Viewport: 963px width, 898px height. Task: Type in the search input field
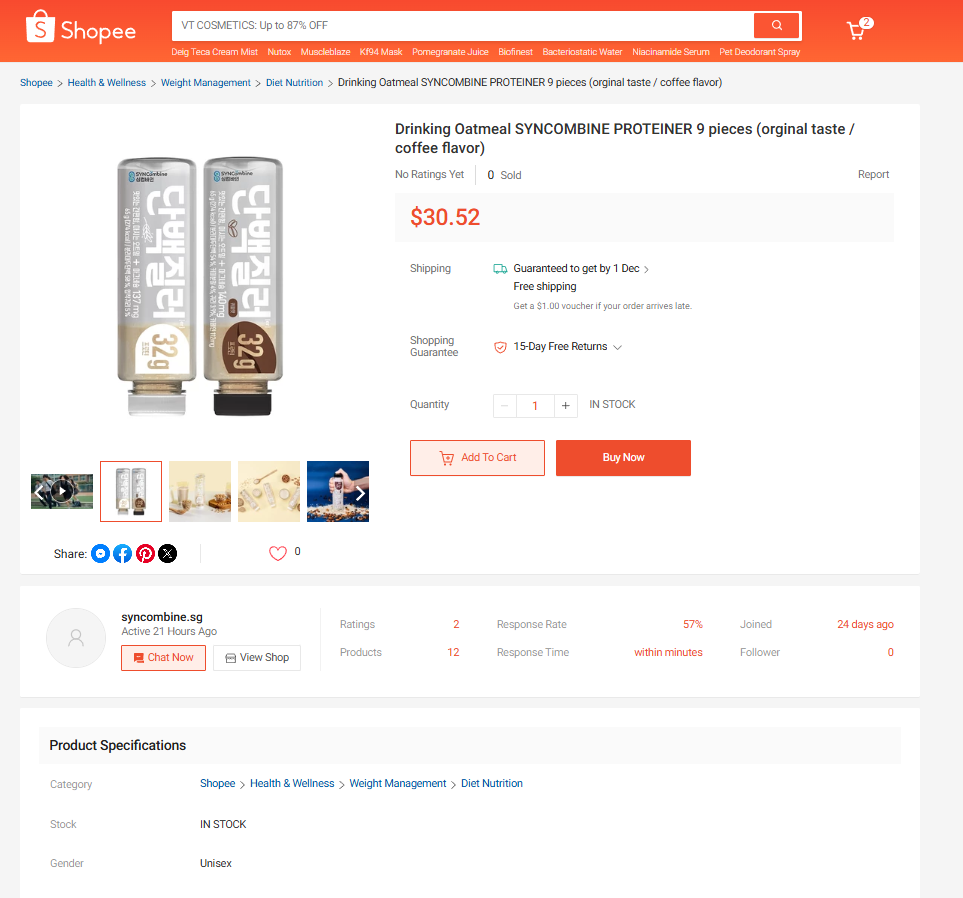point(460,26)
